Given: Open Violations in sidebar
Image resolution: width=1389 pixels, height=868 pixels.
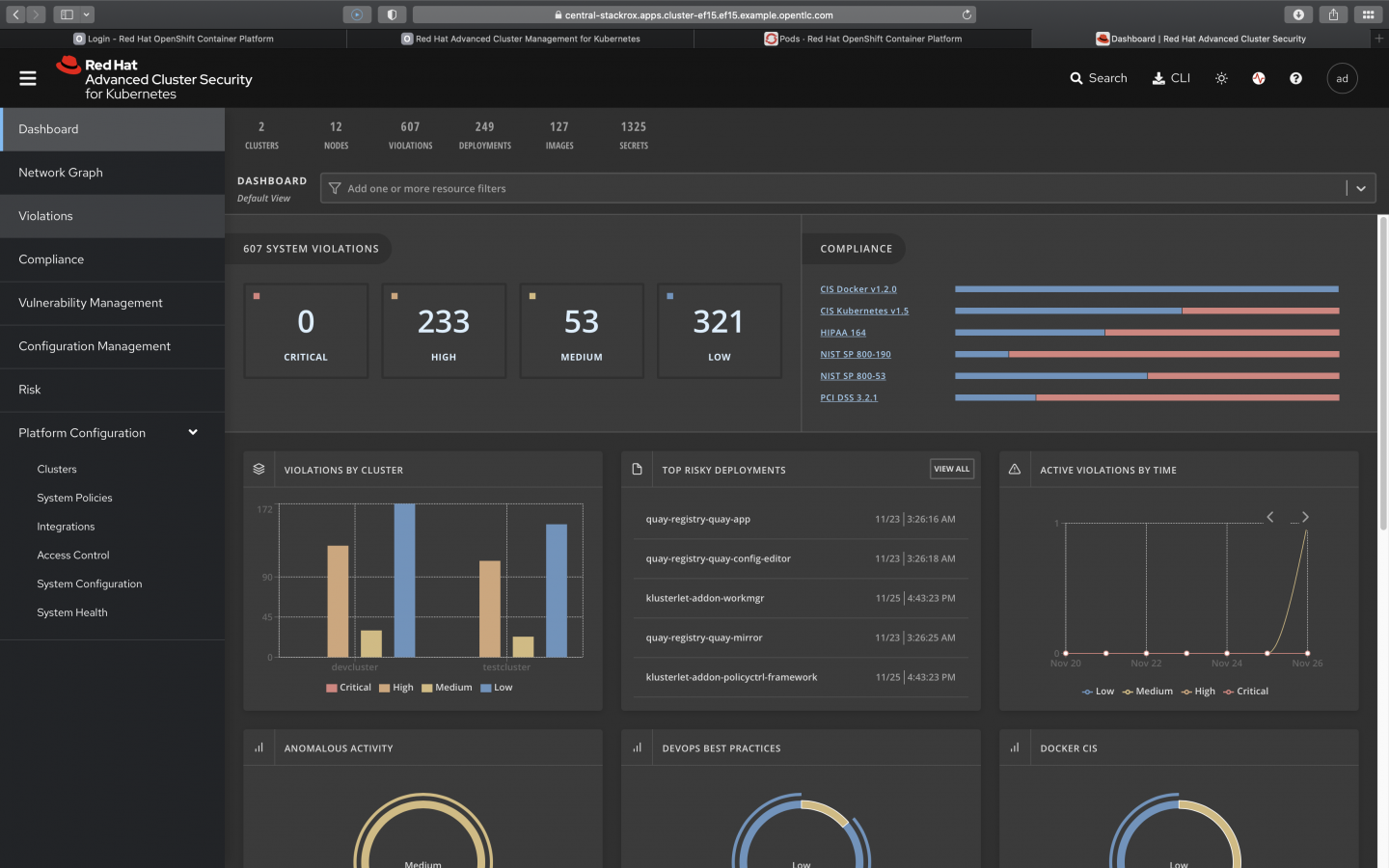Looking at the screenshot, I should point(112,216).
